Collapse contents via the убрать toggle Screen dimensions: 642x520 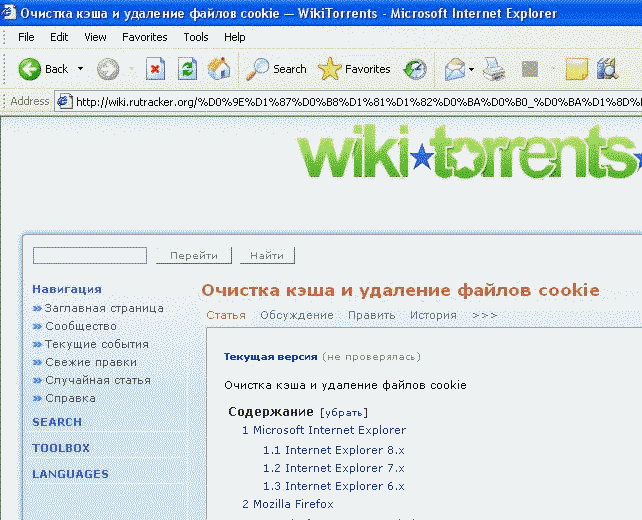point(344,412)
